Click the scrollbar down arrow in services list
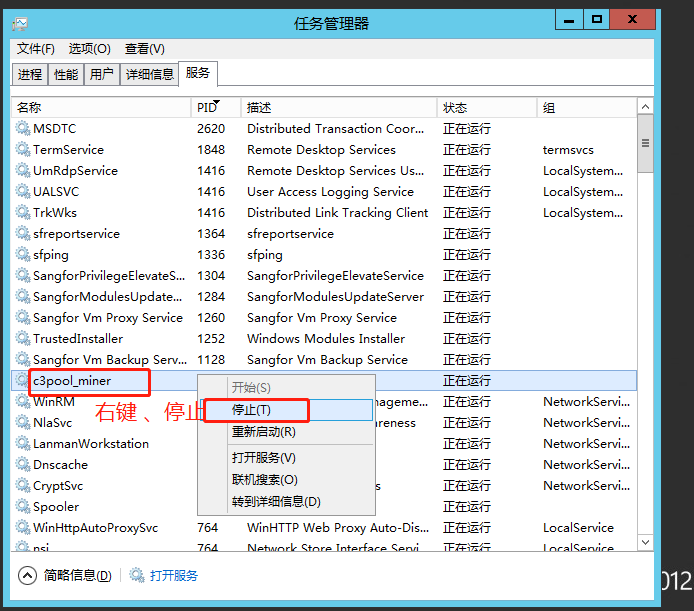Image resolution: width=694 pixels, height=611 pixels. coord(646,544)
